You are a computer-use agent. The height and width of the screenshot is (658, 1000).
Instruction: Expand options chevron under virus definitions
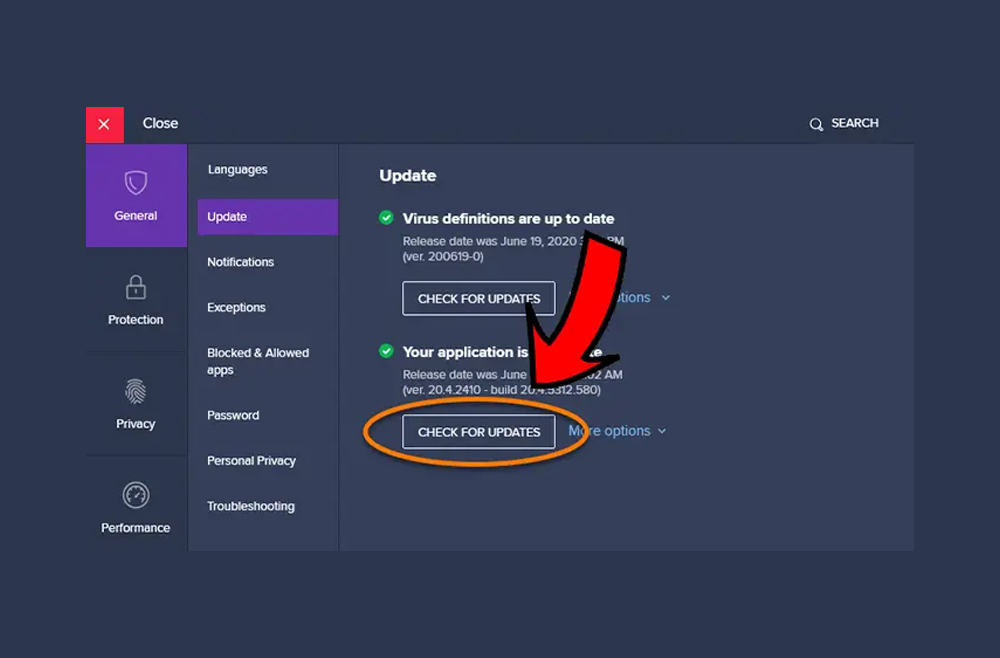[x=666, y=298]
